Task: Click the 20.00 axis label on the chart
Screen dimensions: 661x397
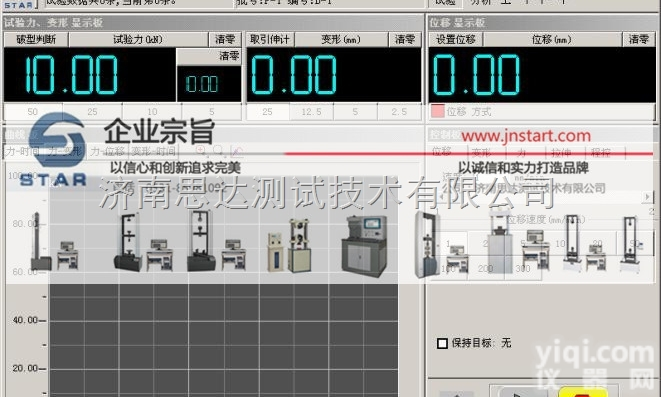Action: pos(25,368)
